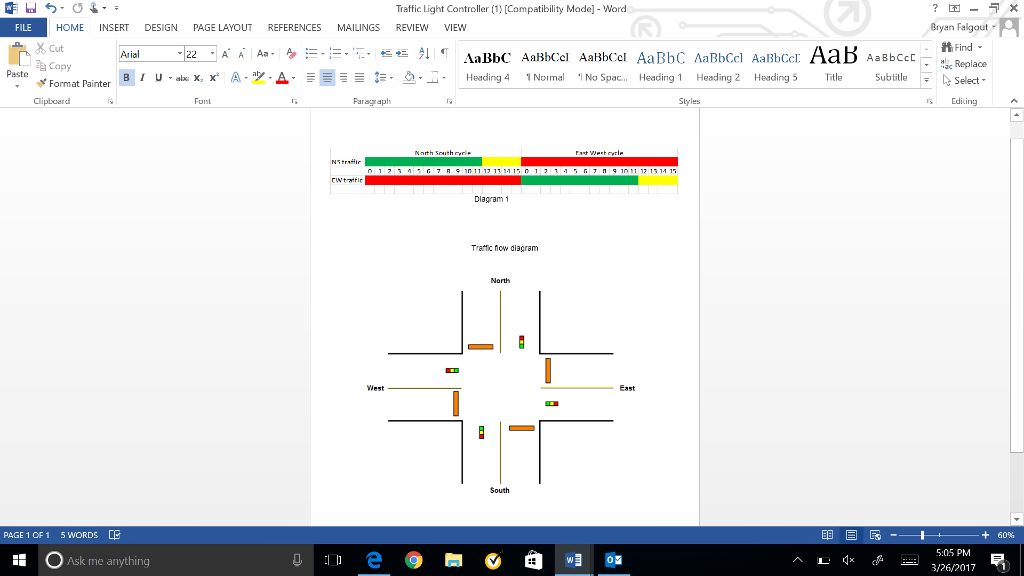Apply shading to paragraph

tap(409, 78)
